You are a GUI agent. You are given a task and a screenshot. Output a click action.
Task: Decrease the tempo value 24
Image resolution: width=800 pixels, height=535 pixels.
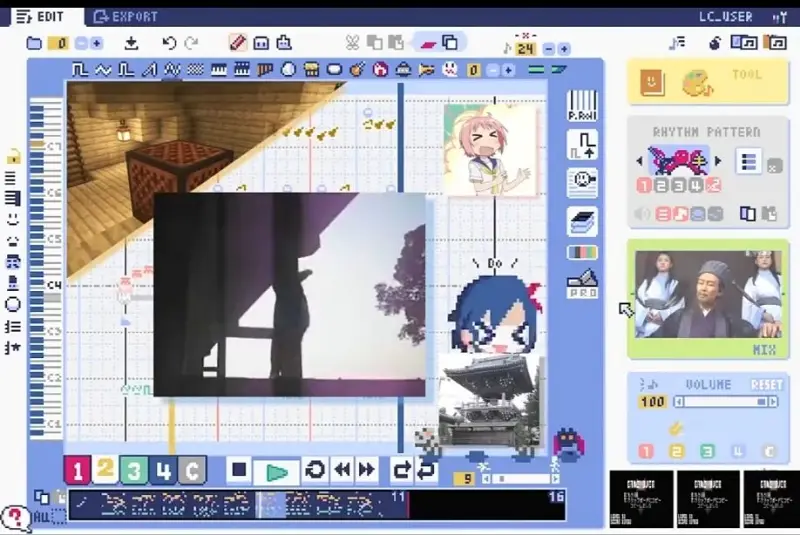click(x=549, y=49)
